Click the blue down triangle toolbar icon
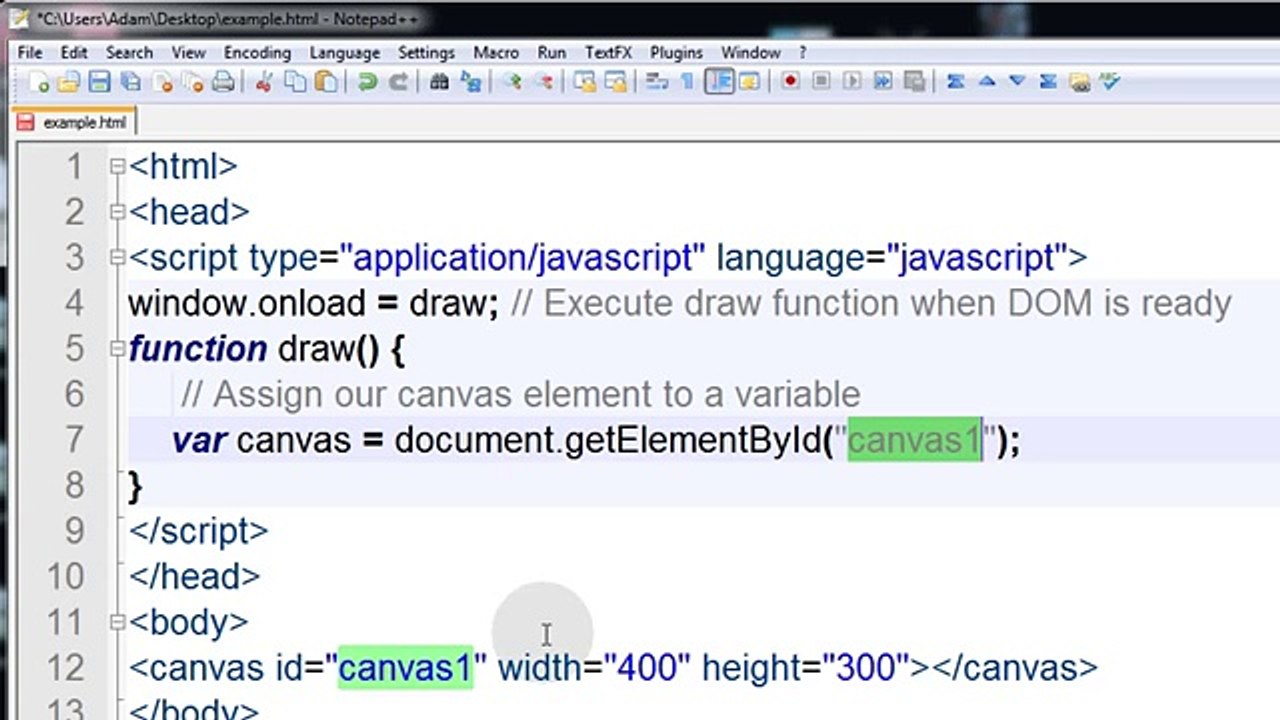The height and width of the screenshot is (720, 1280). [x=1017, y=82]
